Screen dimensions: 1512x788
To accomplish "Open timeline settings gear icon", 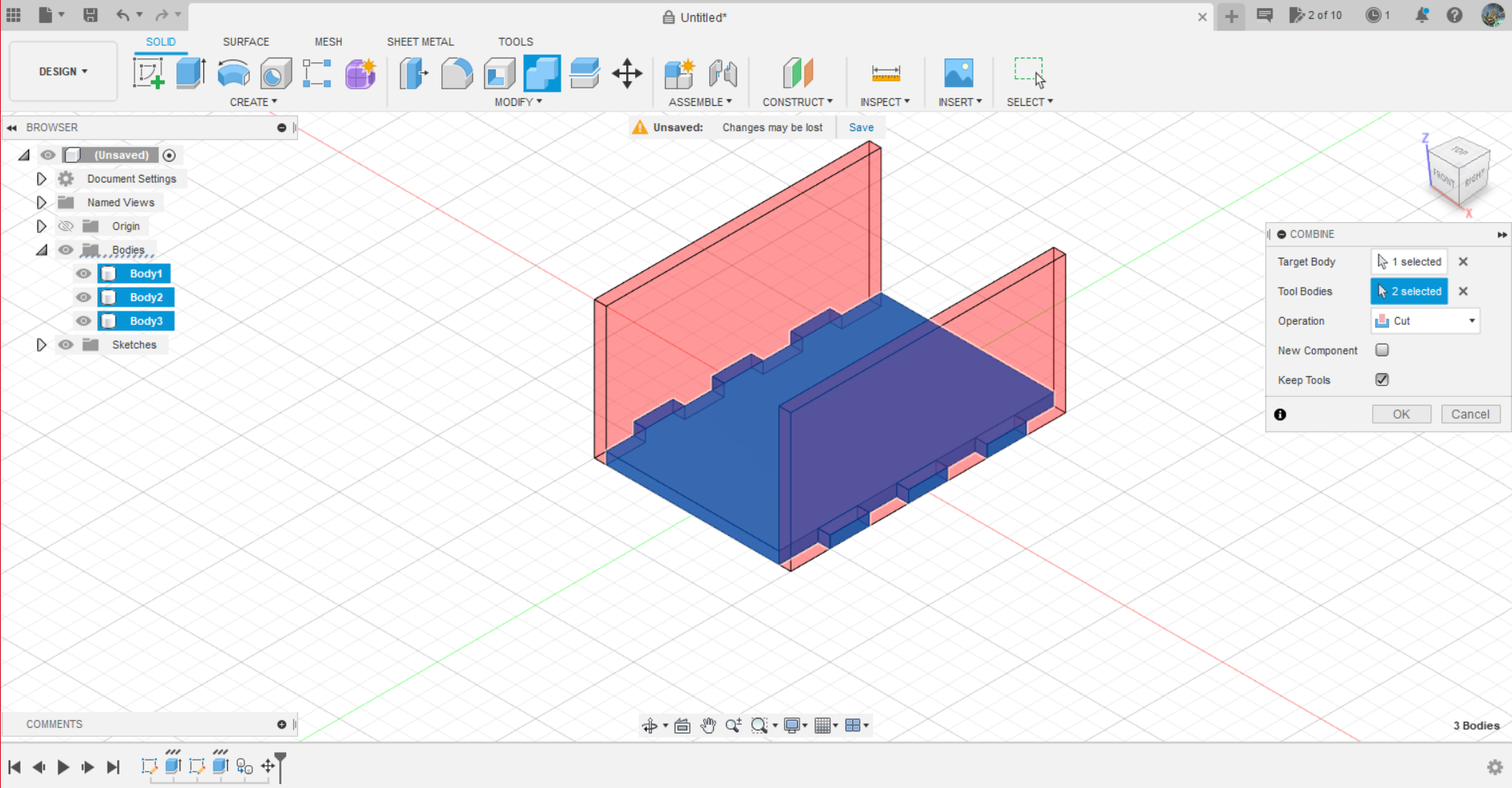I will click(x=1495, y=767).
